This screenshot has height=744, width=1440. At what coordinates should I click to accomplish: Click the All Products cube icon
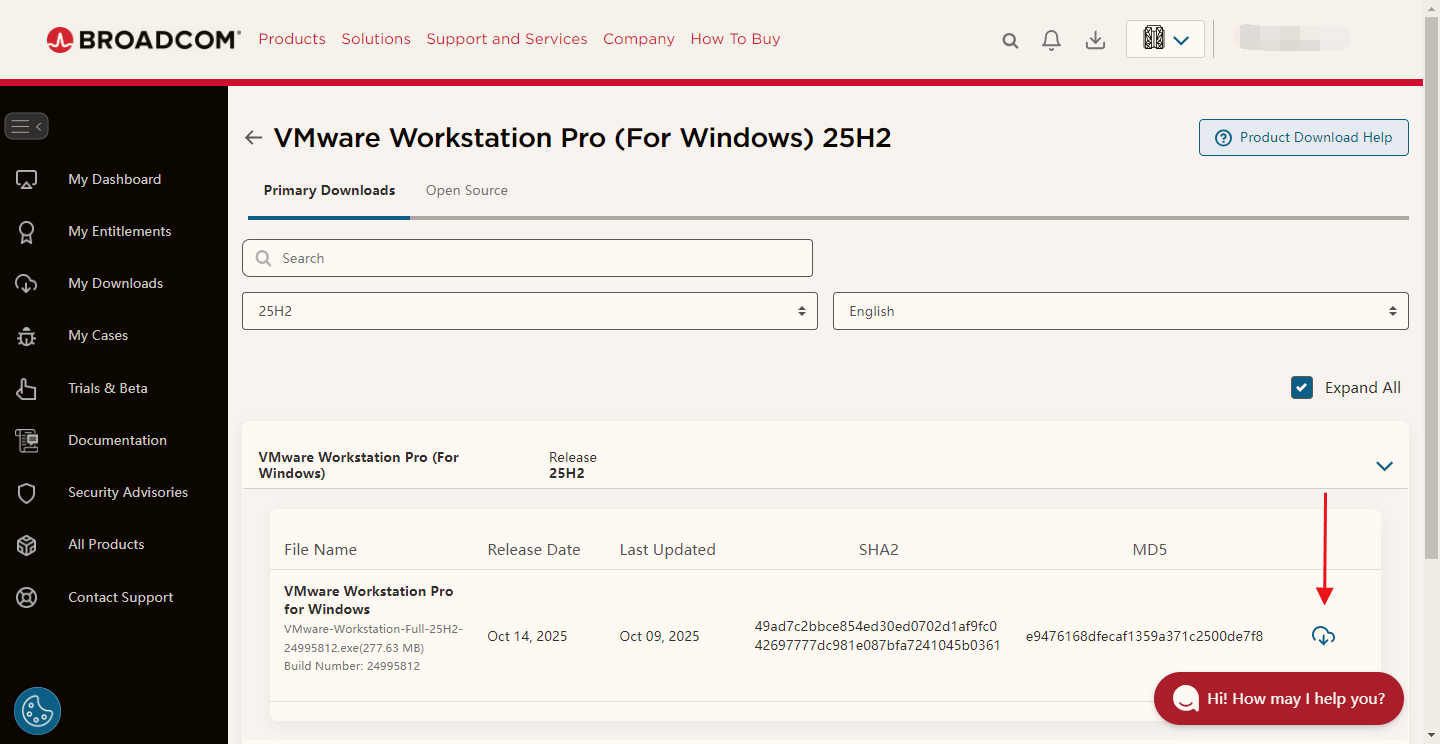27,545
